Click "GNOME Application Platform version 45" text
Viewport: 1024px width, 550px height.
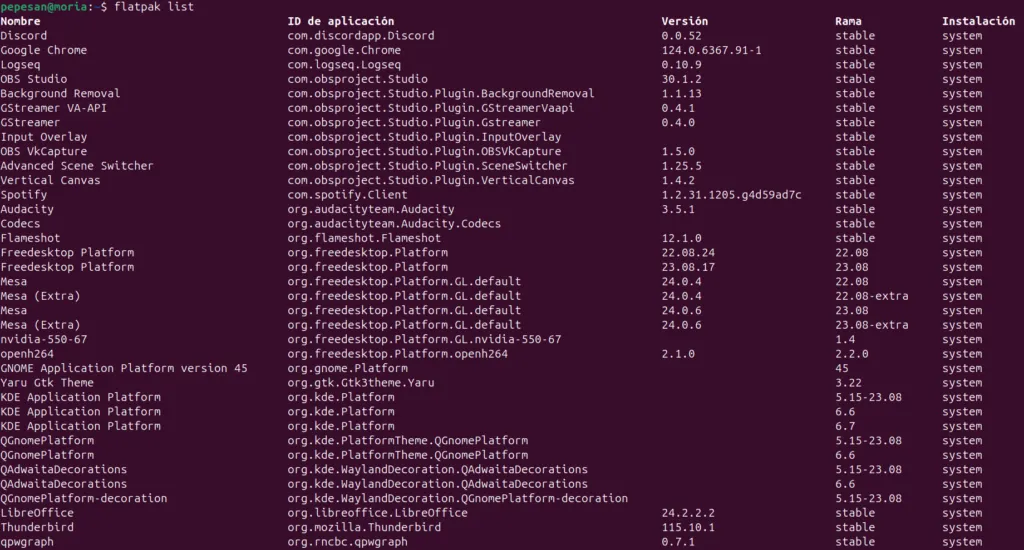[124, 368]
